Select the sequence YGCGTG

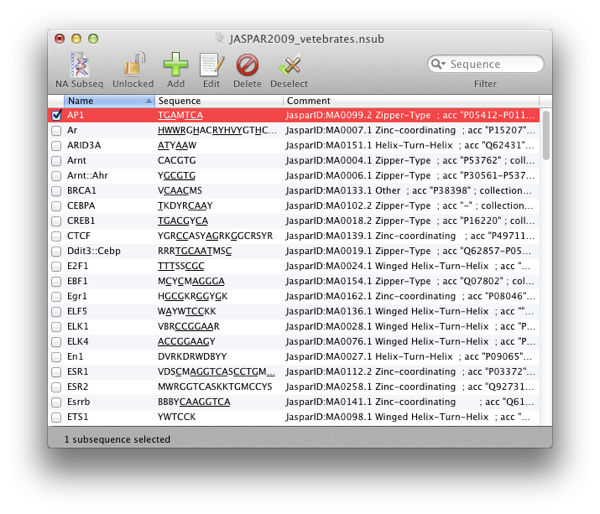click(176, 176)
